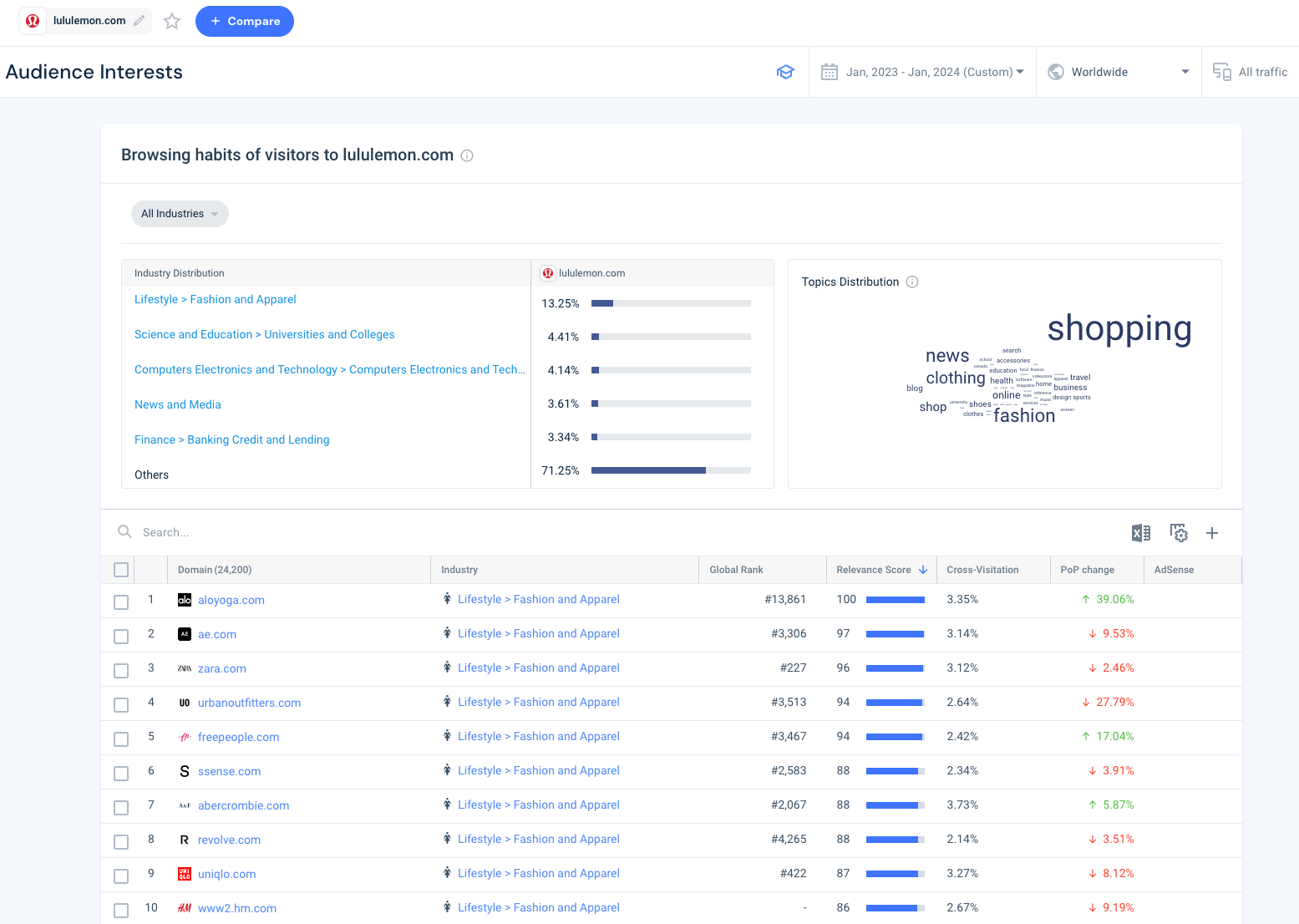The width and height of the screenshot is (1299, 924).
Task: Sort table by AdSense column
Action: 1174,570
